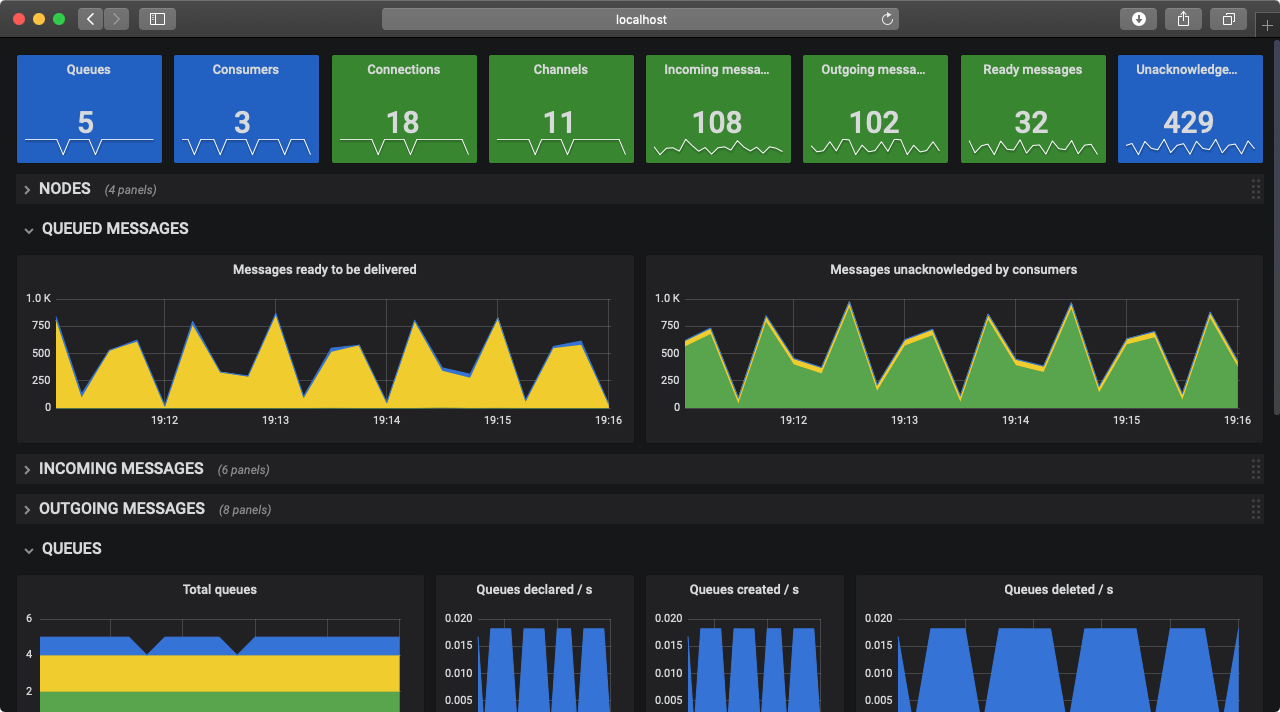Click the share icon in the browser

pos(1183,18)
